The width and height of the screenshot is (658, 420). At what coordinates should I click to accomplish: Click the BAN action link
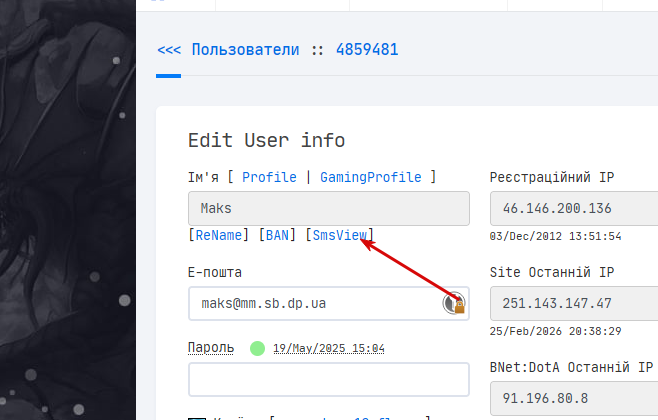click(x=275, y=235)
